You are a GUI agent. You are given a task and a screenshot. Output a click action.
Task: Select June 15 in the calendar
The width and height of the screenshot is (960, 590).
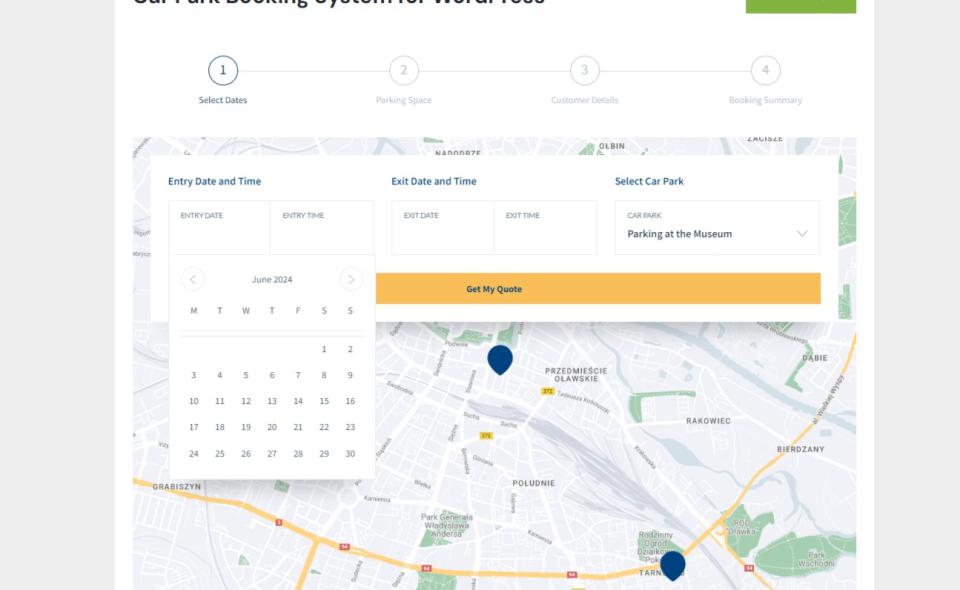coord(324,401)
